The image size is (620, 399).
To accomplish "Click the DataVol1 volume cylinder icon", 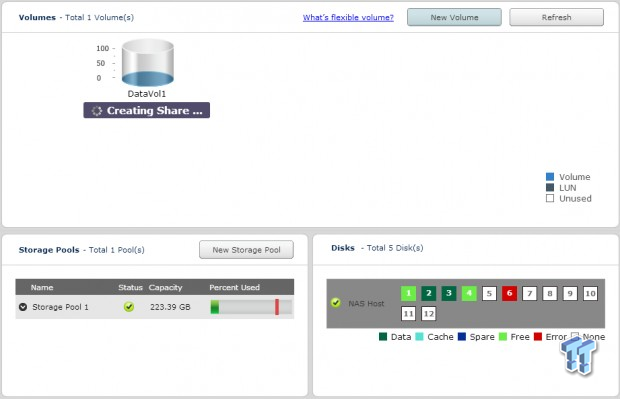I will click(x=147, y=62).
